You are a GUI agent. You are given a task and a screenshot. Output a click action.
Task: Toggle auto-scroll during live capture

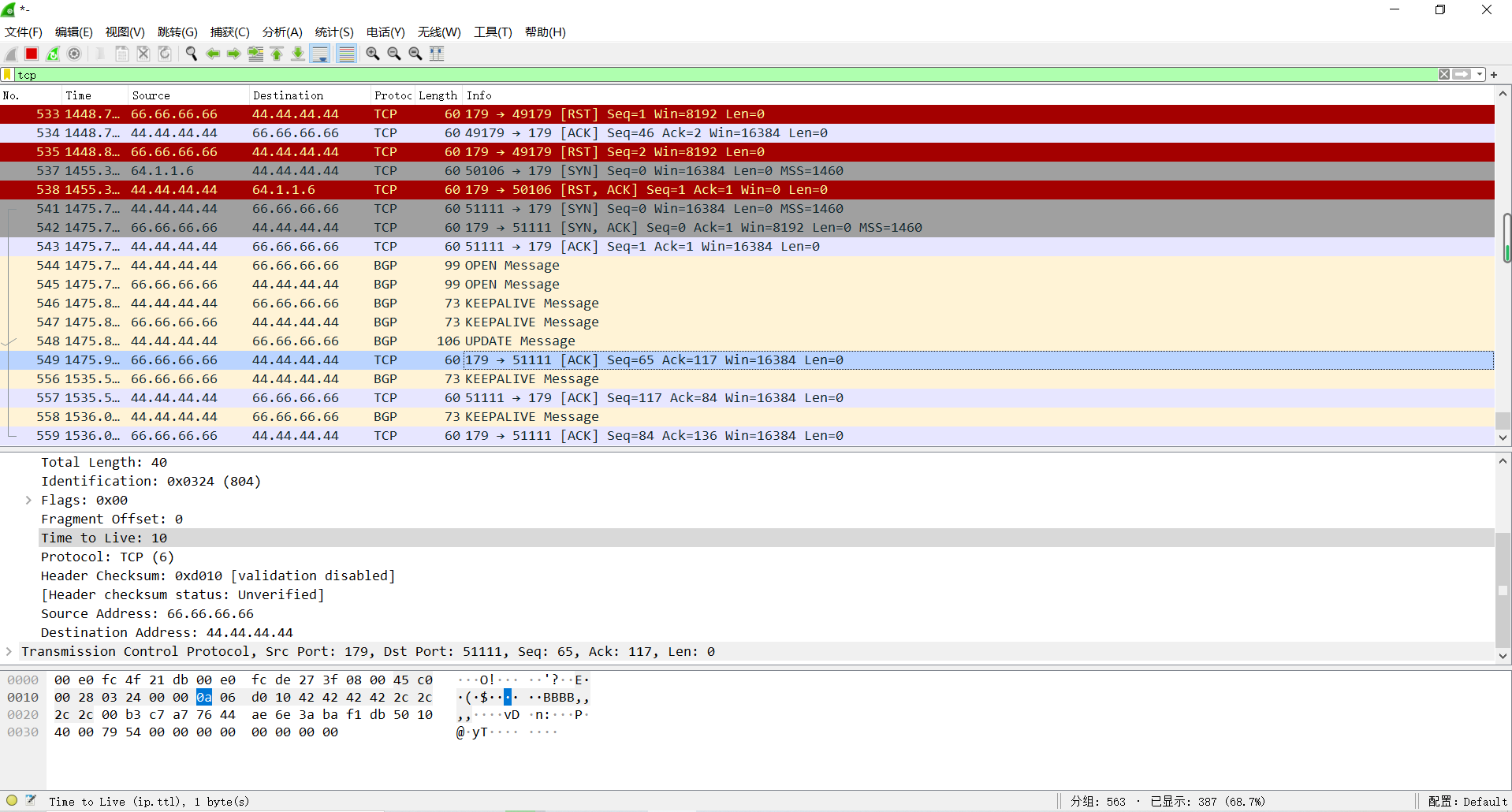(320, 54)
